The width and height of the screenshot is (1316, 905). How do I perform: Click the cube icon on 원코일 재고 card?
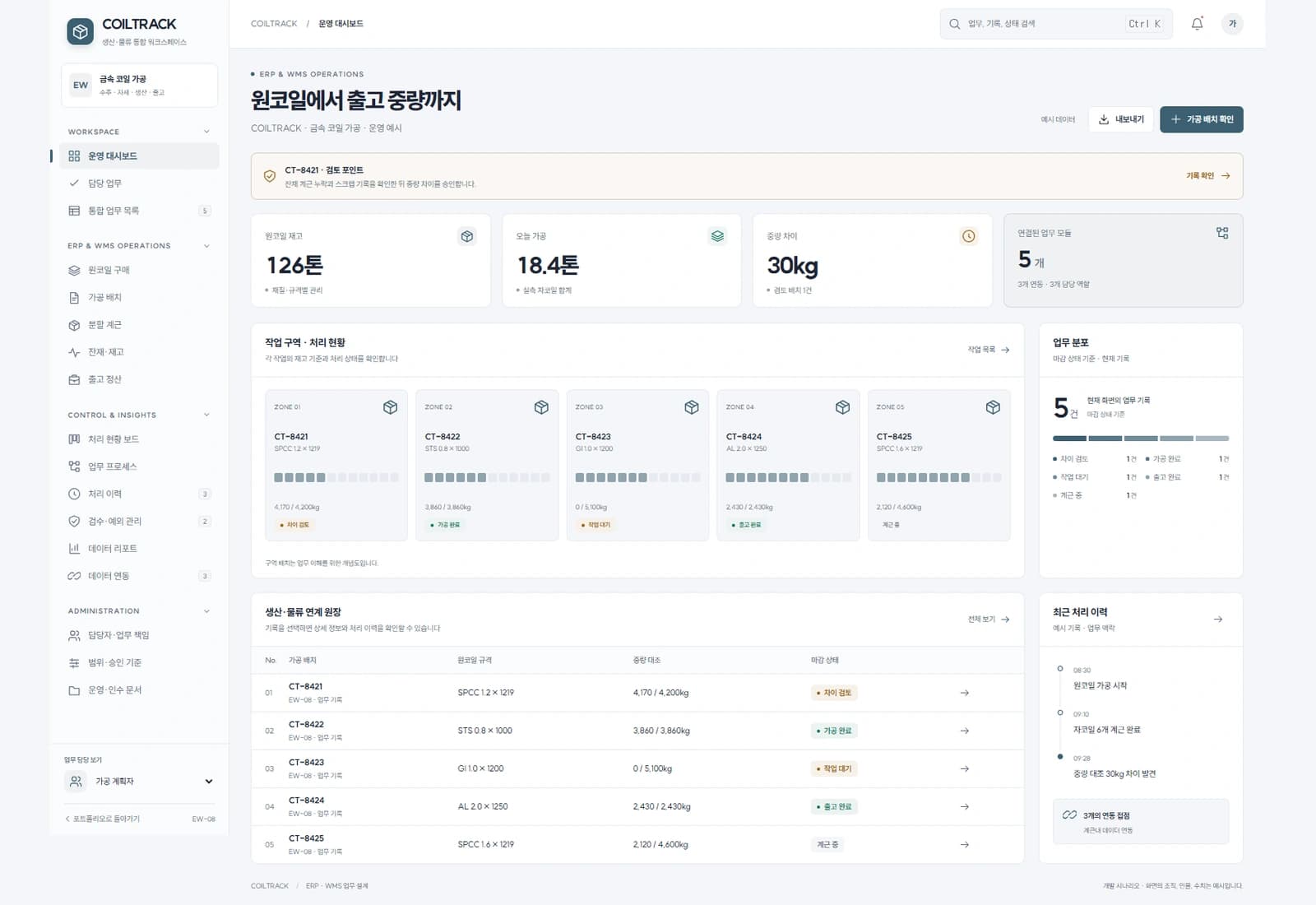467,236
